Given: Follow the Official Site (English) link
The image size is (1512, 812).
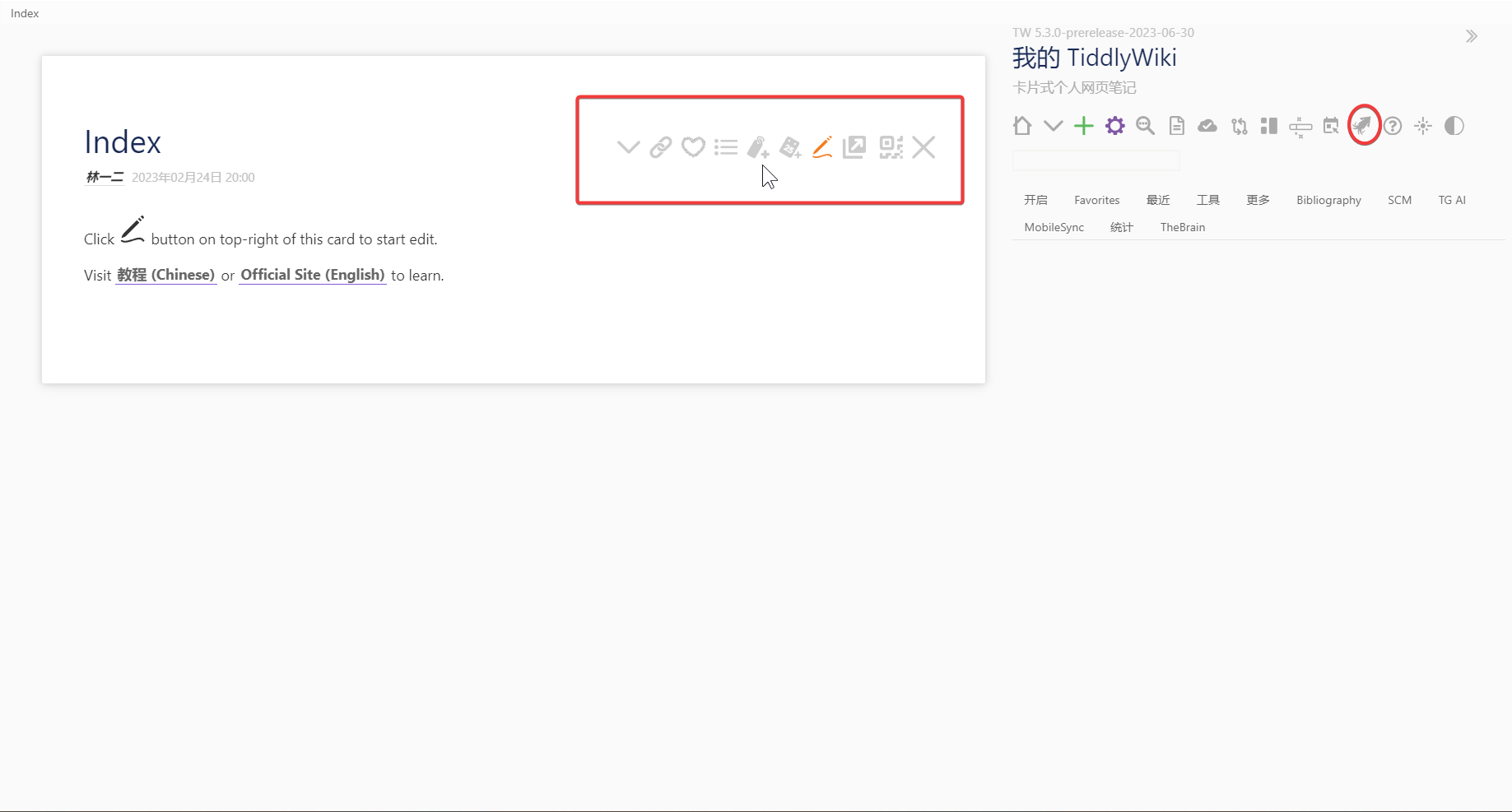Looking at the screenshot, I should (313, 275).
